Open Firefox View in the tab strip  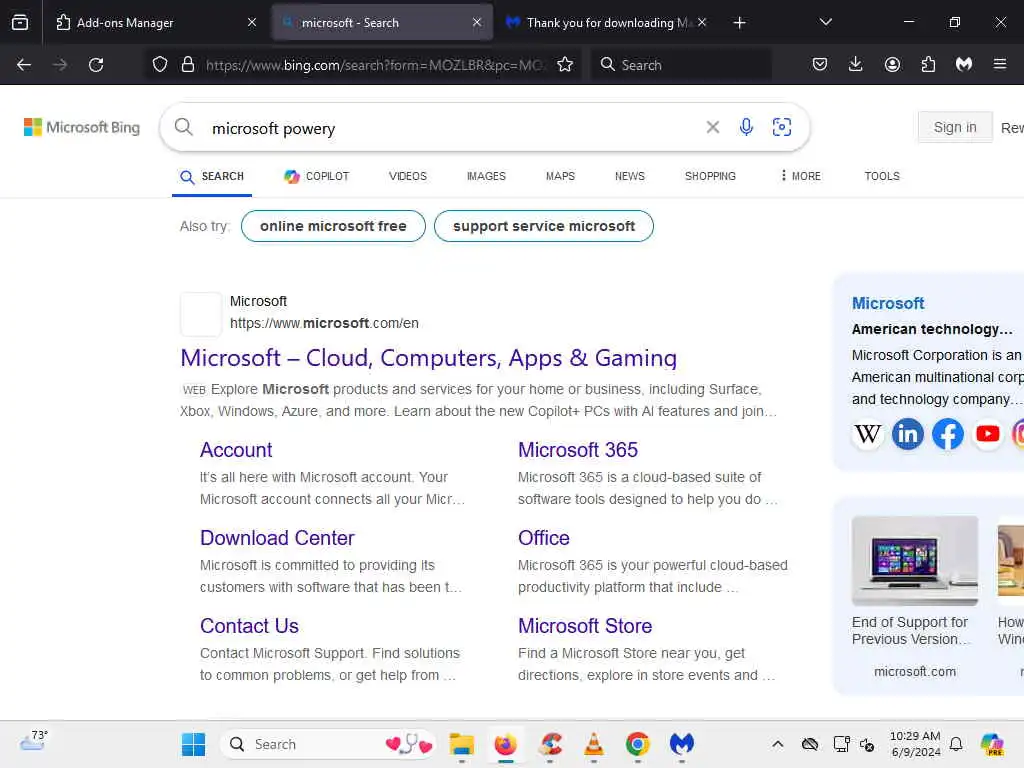20,23
